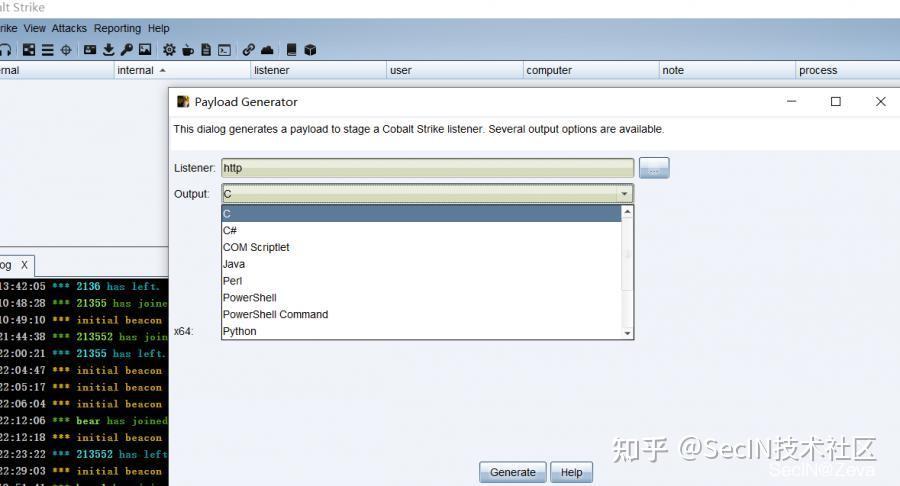Viewport: 900px width, 486px height.
Task: Open the Help book icon in toolbar
Action: click(292, 50)
